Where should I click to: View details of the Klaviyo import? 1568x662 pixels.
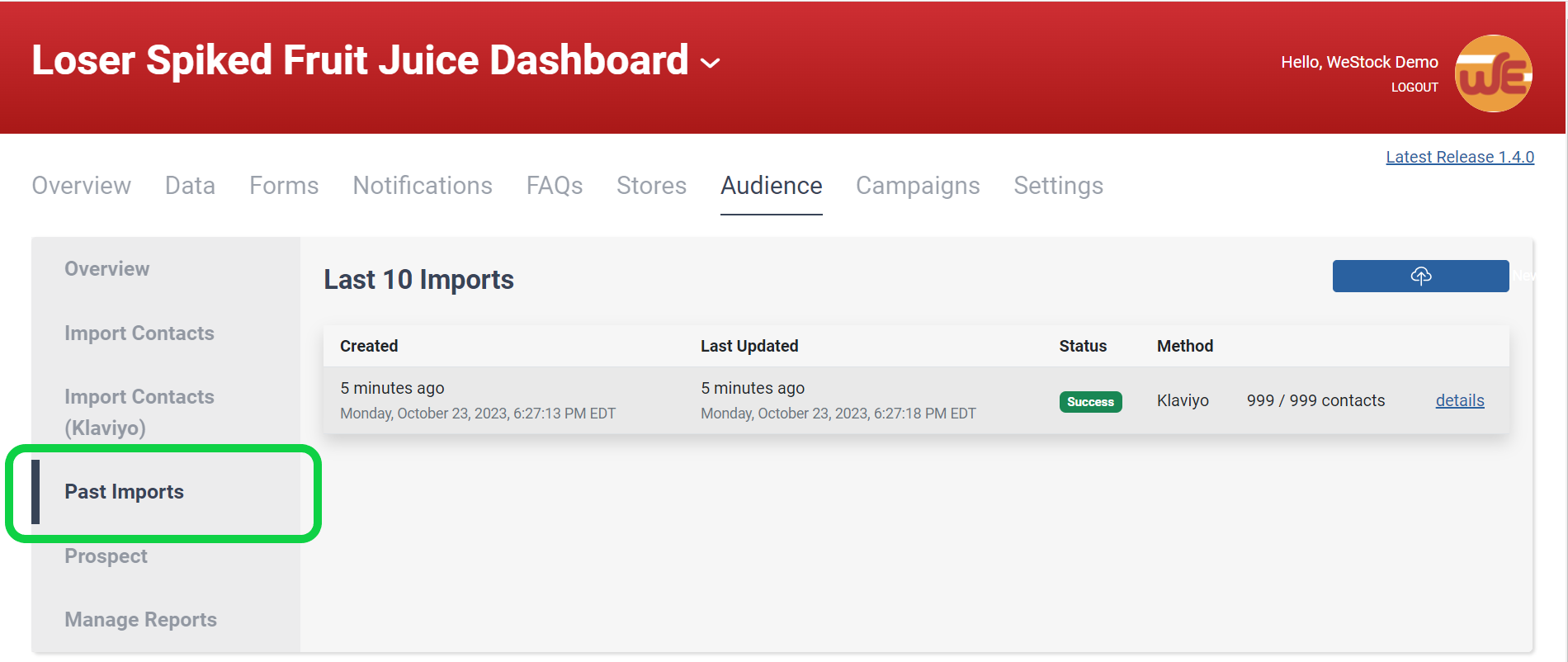(x=1459, y=400)
